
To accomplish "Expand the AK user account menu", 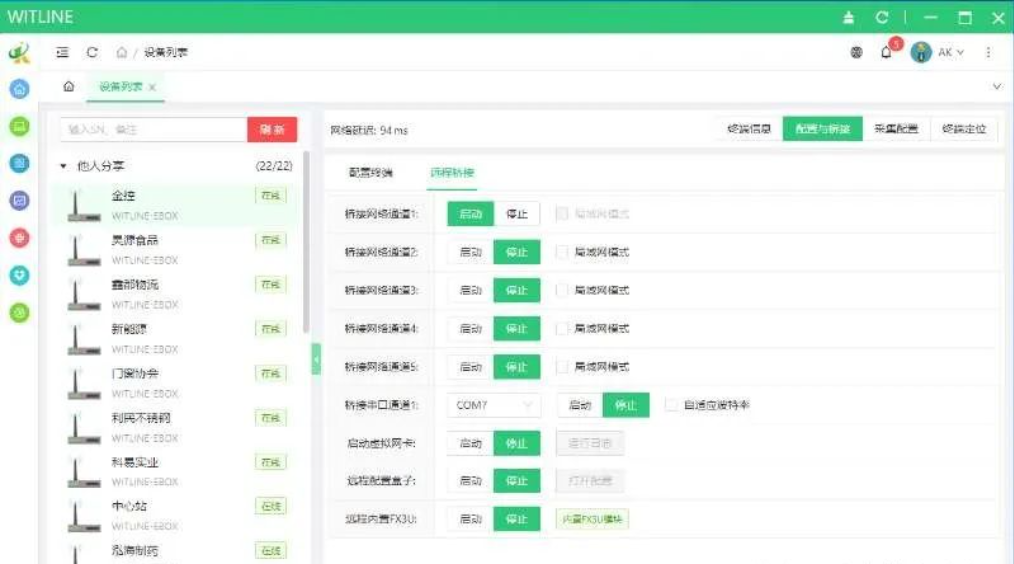I will pyautogui.click(x=947, y=53).
